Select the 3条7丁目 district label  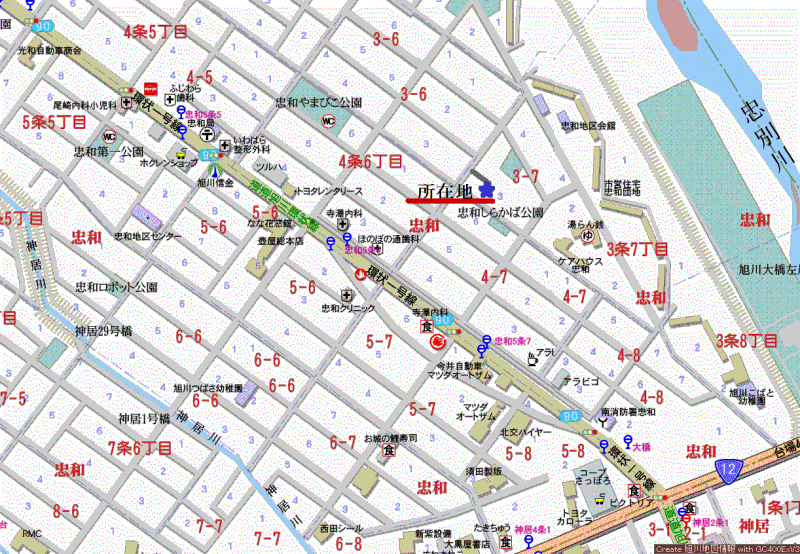638,249
